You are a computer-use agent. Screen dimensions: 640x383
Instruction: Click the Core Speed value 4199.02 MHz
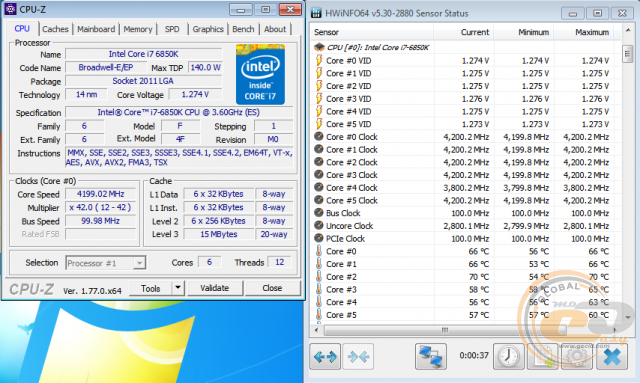pos(100,194)
